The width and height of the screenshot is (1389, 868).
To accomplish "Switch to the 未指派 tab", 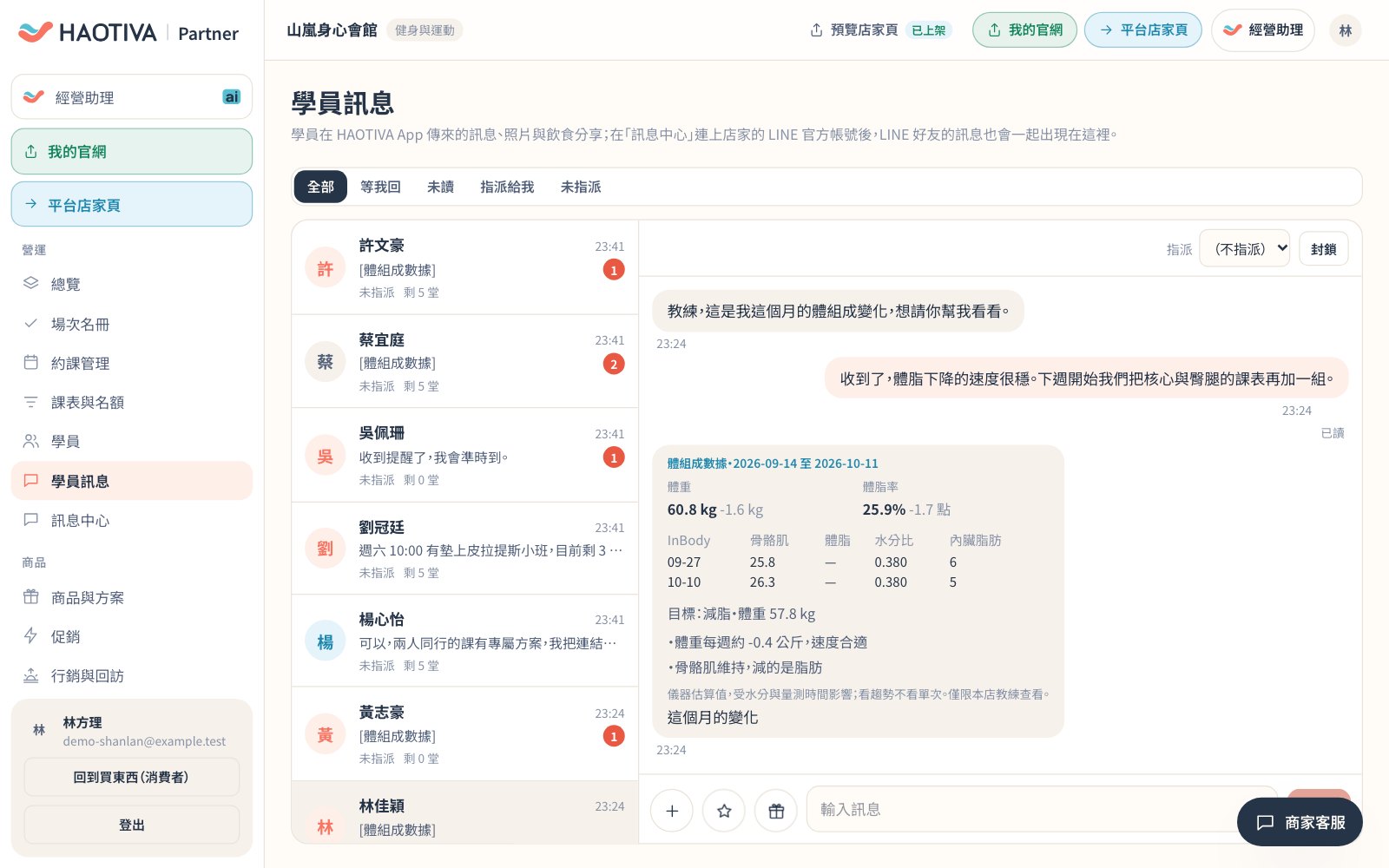I will (x=581, y=187).
